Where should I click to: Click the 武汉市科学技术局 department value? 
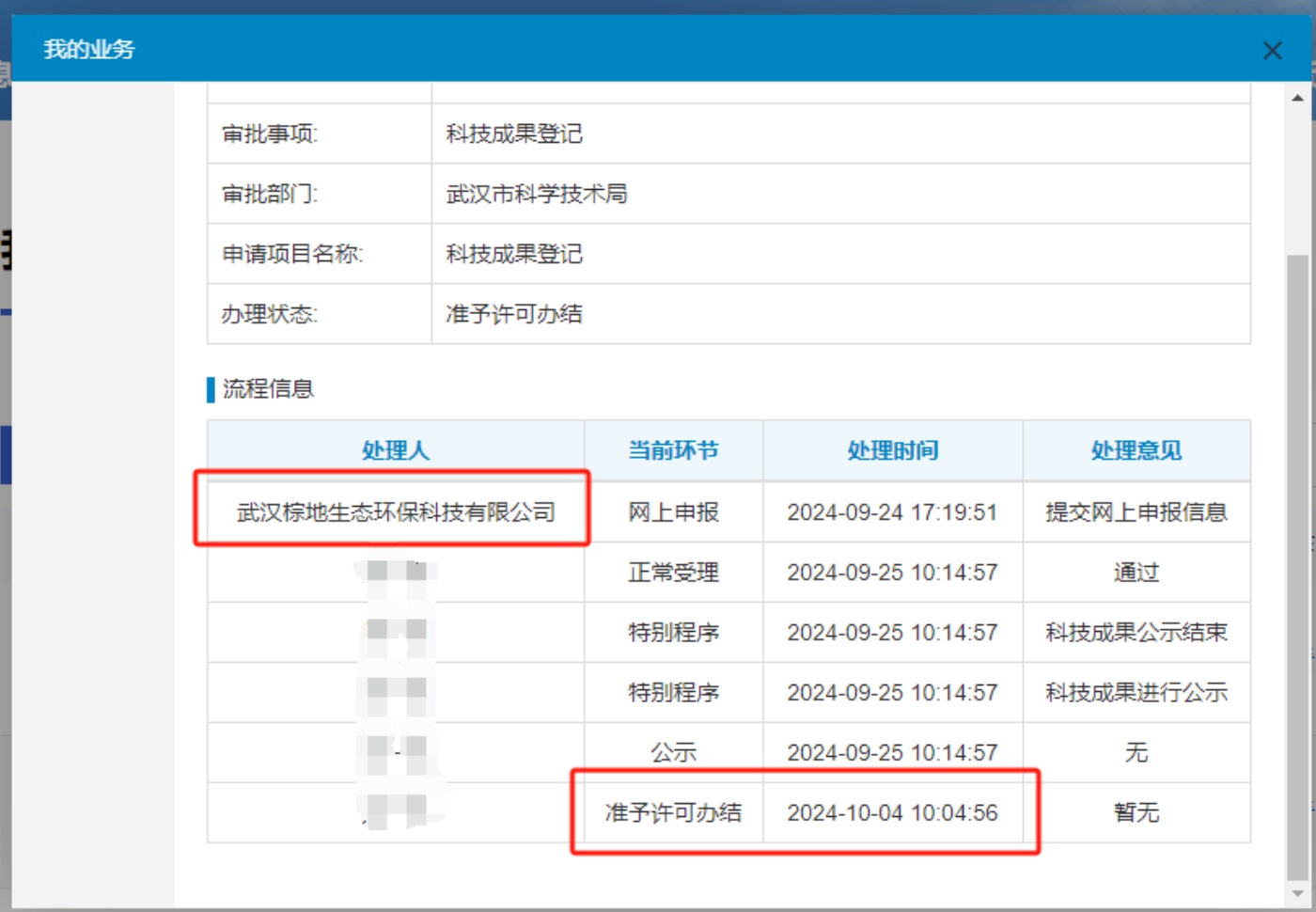537,194
